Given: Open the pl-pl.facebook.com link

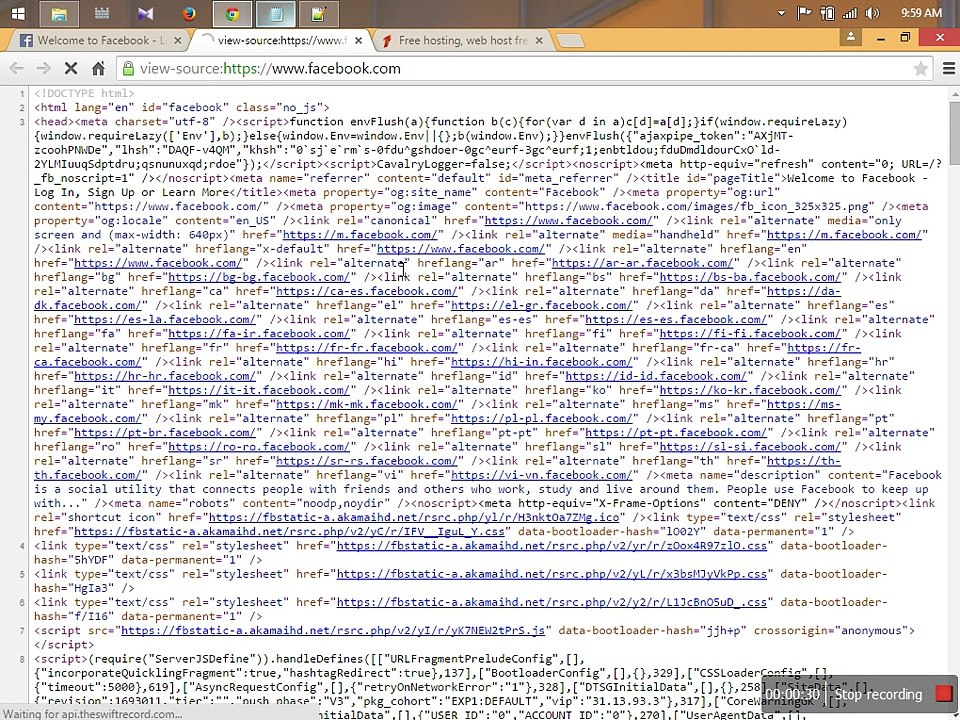Looking at the screenshot, I should click(x=541, y=418).
